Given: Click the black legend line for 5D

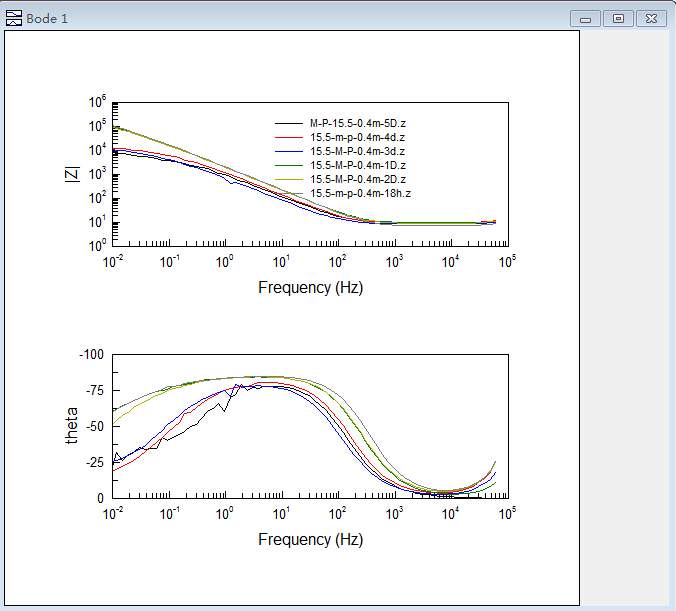Looking at the screenshot, I should tap(289, 124).
